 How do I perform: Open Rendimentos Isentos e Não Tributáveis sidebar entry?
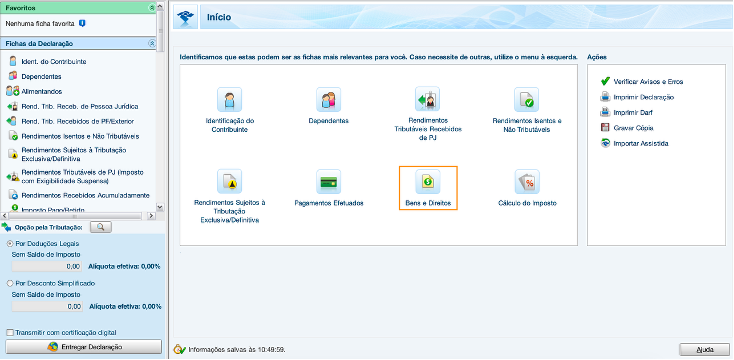[x=80, y=136]
